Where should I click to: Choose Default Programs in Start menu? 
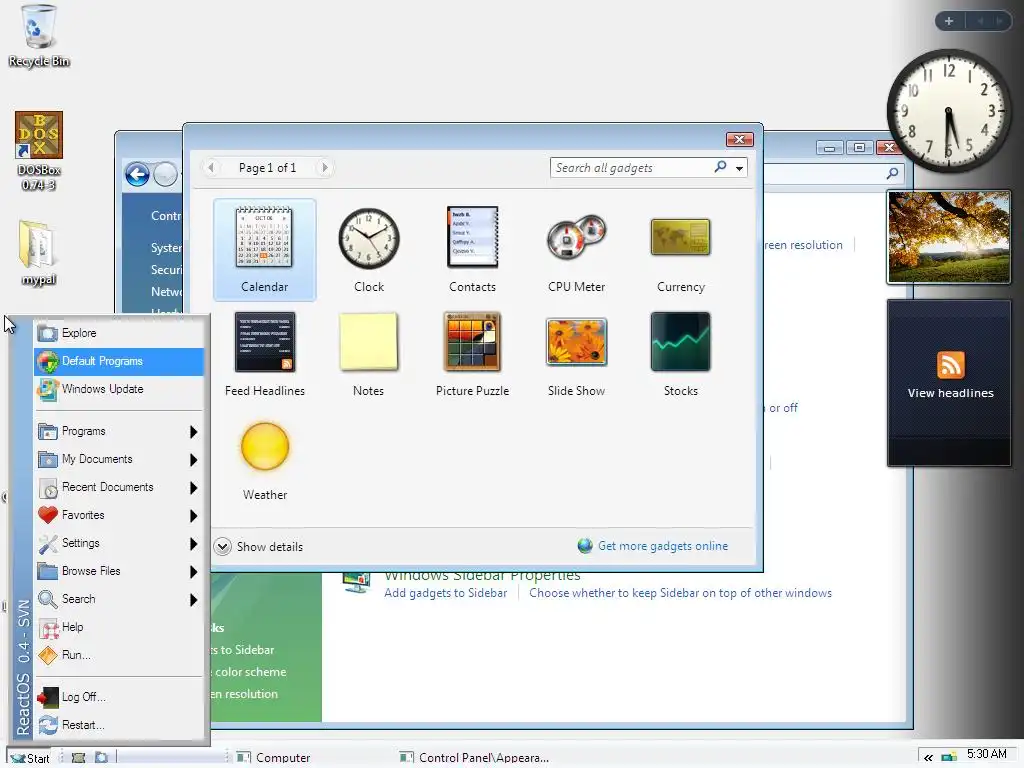119,361
